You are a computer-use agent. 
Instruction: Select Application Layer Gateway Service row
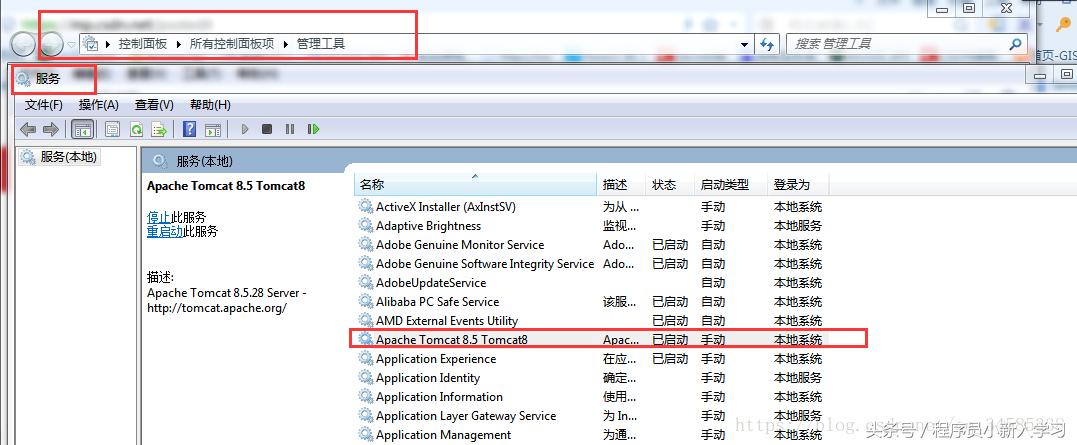pos(593,415)
